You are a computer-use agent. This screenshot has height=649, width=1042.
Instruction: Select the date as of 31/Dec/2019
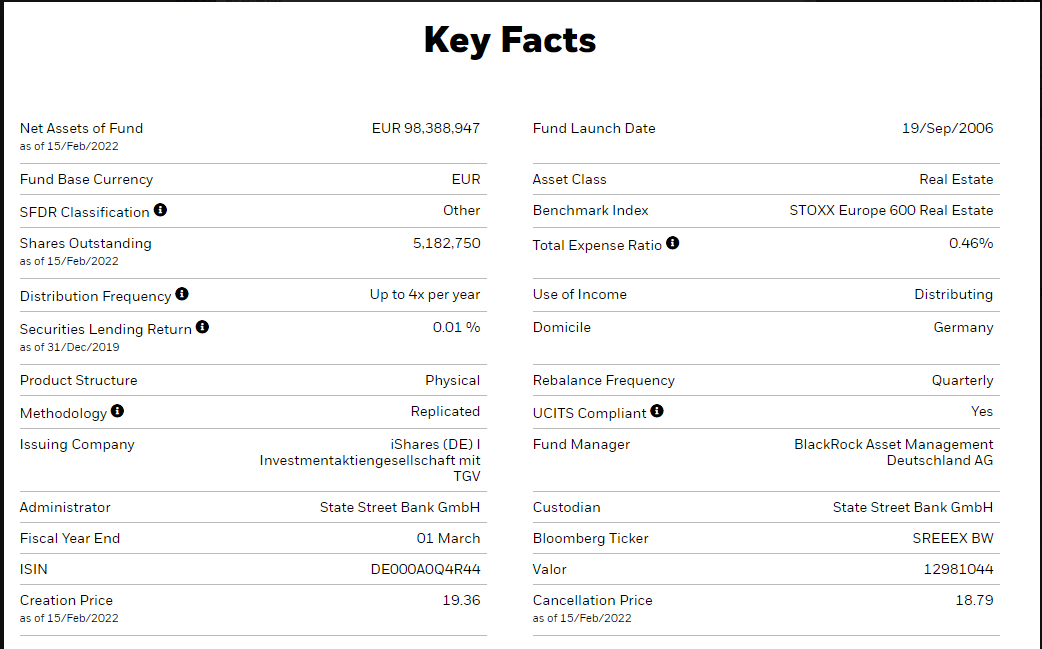coord(70,347)
